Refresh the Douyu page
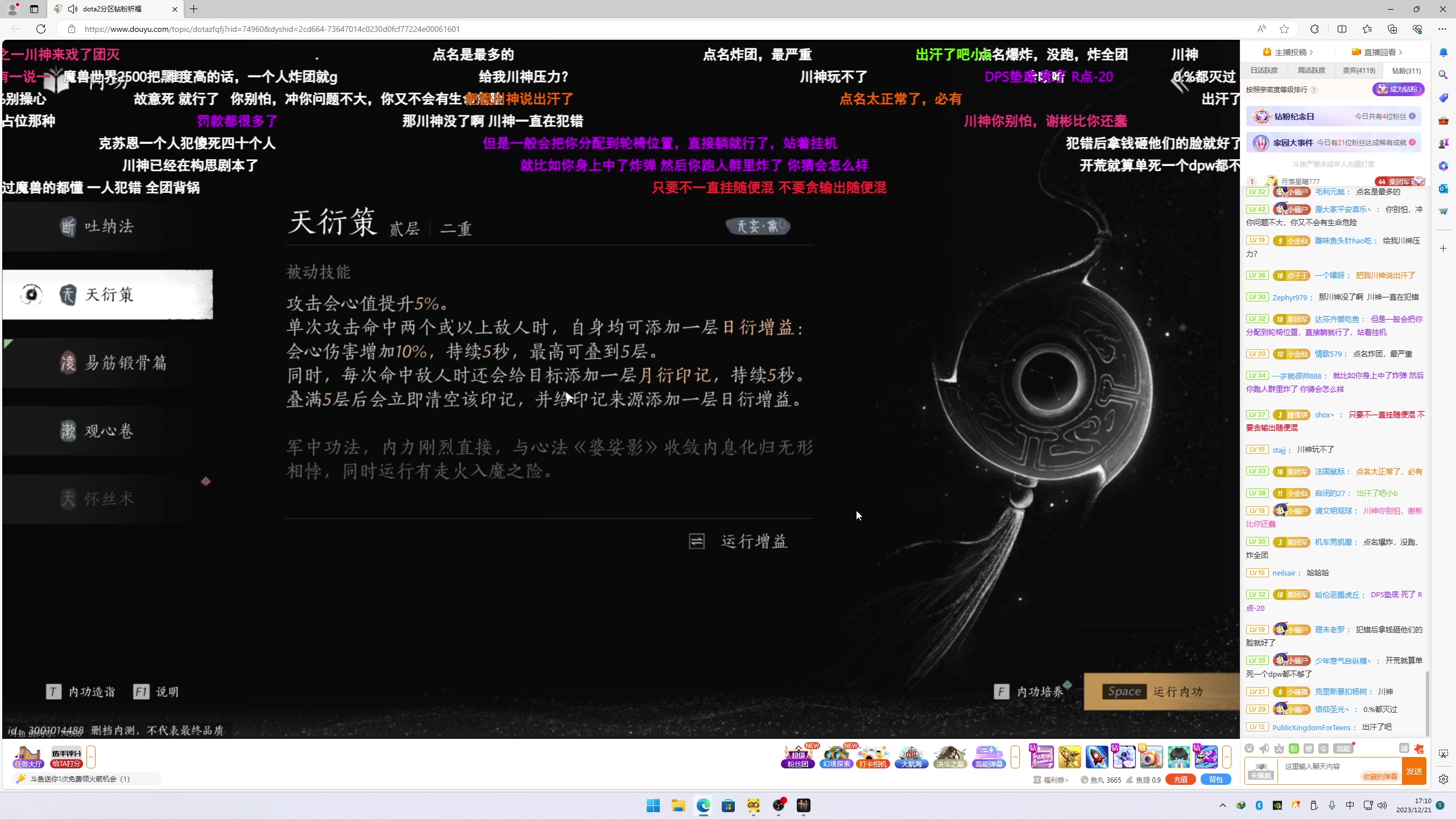 pyautogui.click(x=41, y=29)
